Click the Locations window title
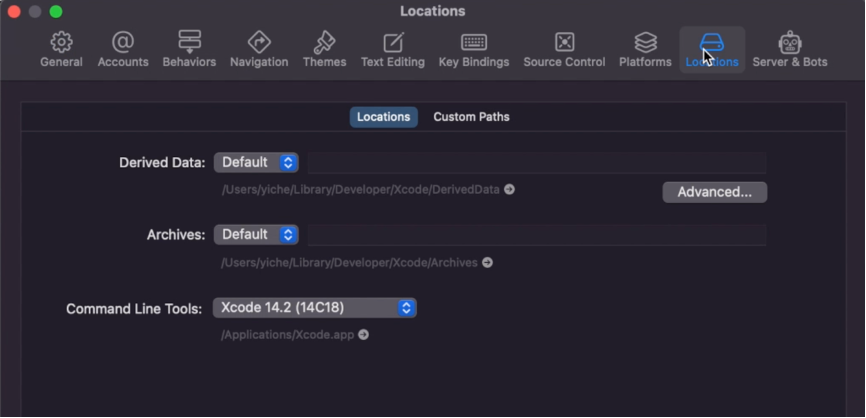 click(432, 11)
